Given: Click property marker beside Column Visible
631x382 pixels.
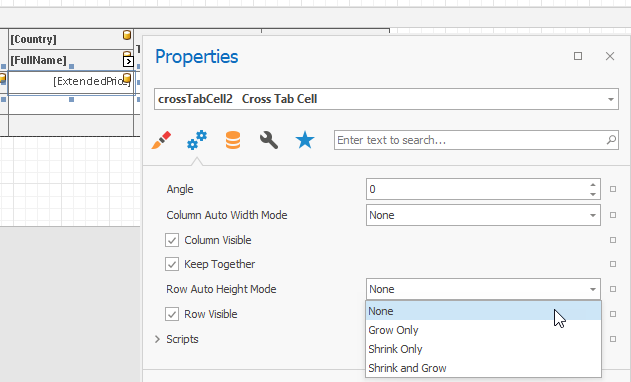Looking at the screenshot, I should [x=613, y=240].
